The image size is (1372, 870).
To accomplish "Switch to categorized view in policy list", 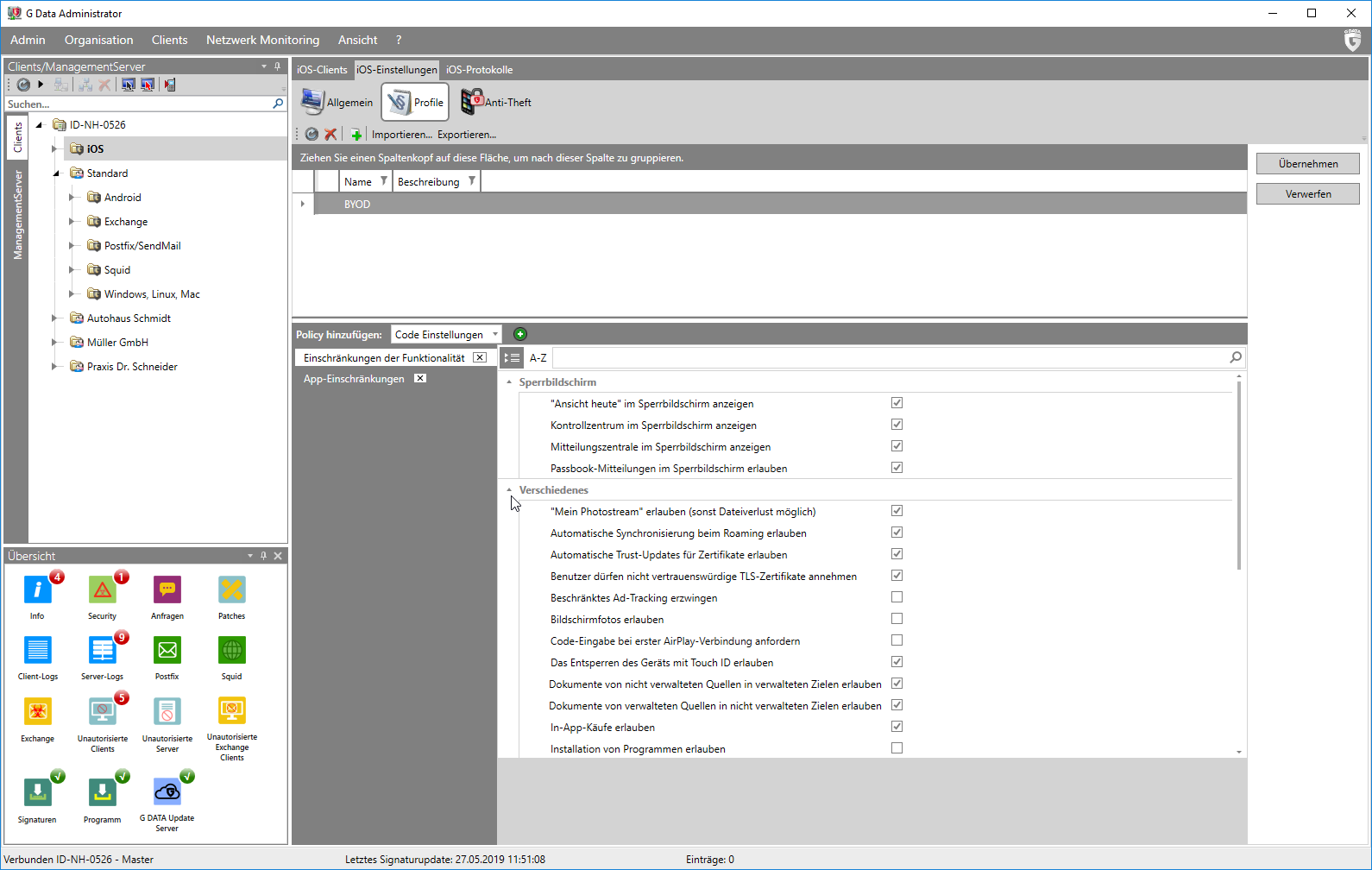I will coord(513,357).
